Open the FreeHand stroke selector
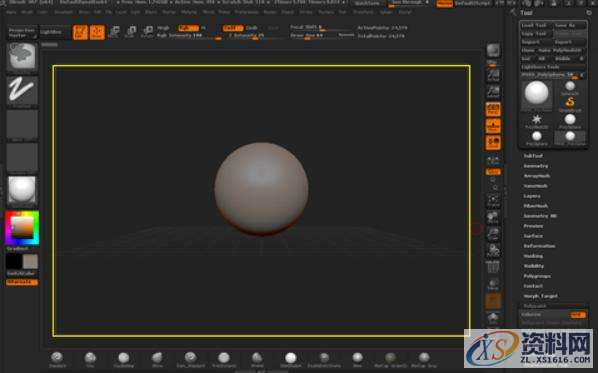Viewport: 598px width, 373px height. pos(22,91)
